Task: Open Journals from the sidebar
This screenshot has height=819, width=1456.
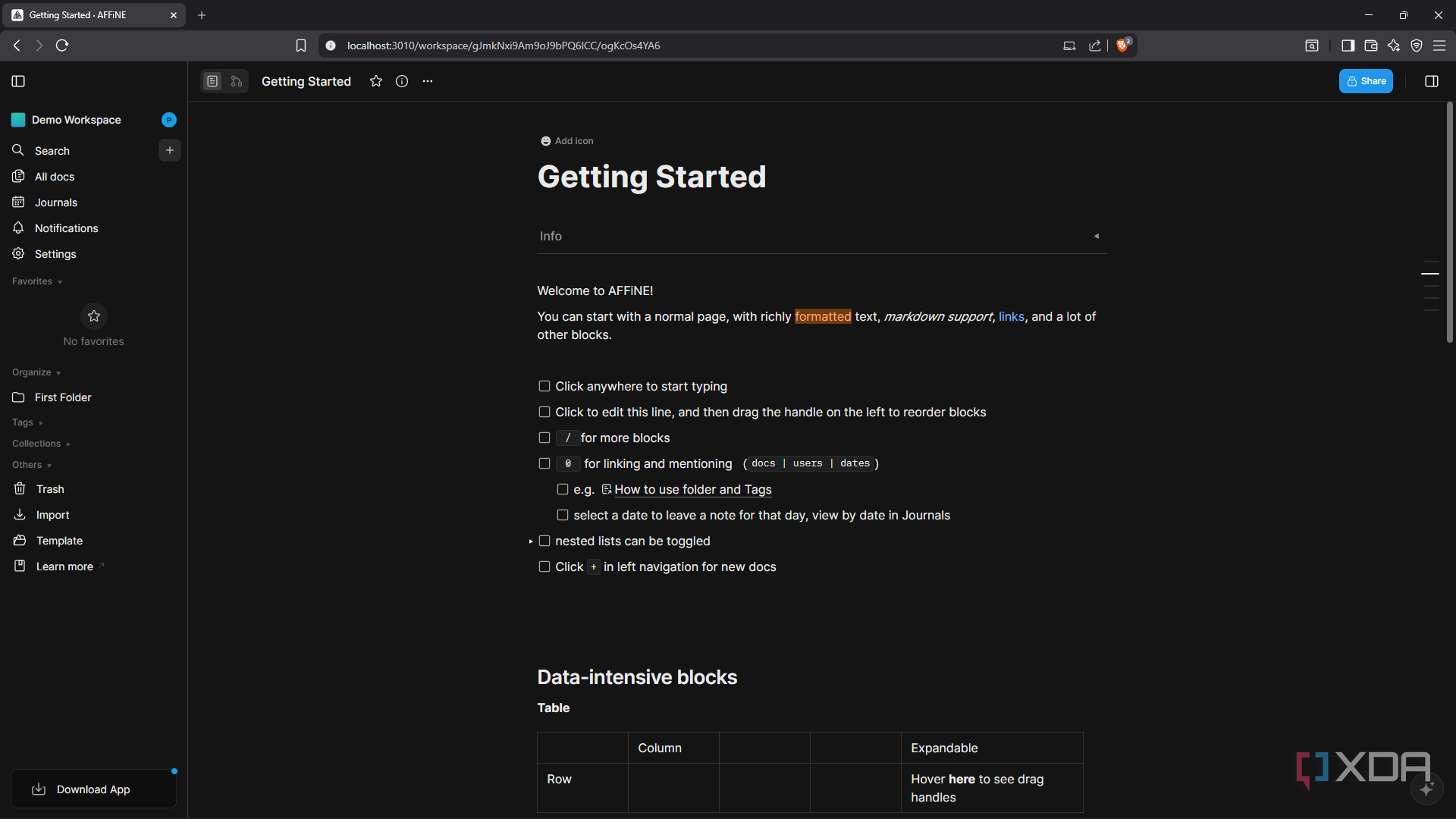Action: 56,202
